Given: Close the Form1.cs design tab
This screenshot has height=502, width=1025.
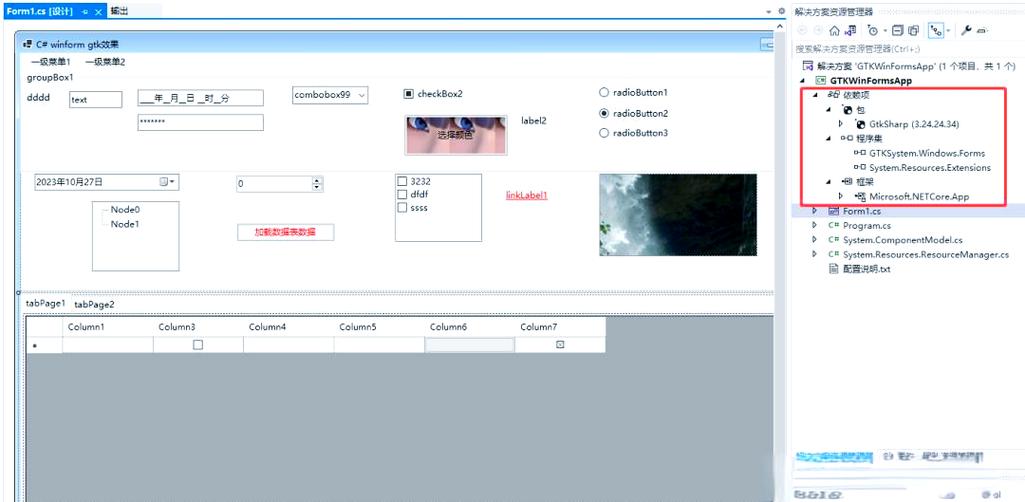Looking at the screenshot, I should [x=98, y=11].
